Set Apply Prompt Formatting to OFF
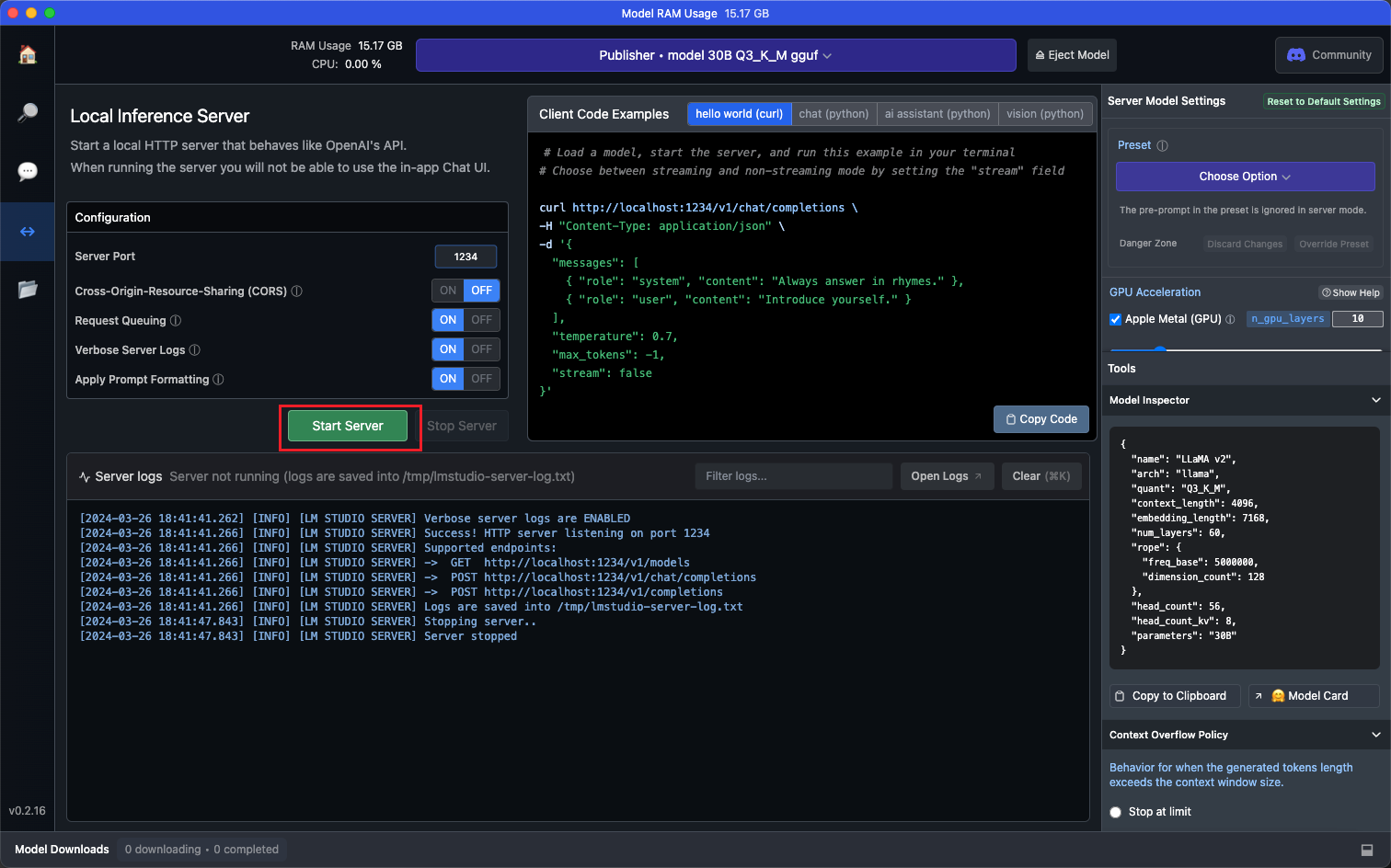The height and width of the screenshot is (868, 1391). point(482,379)
